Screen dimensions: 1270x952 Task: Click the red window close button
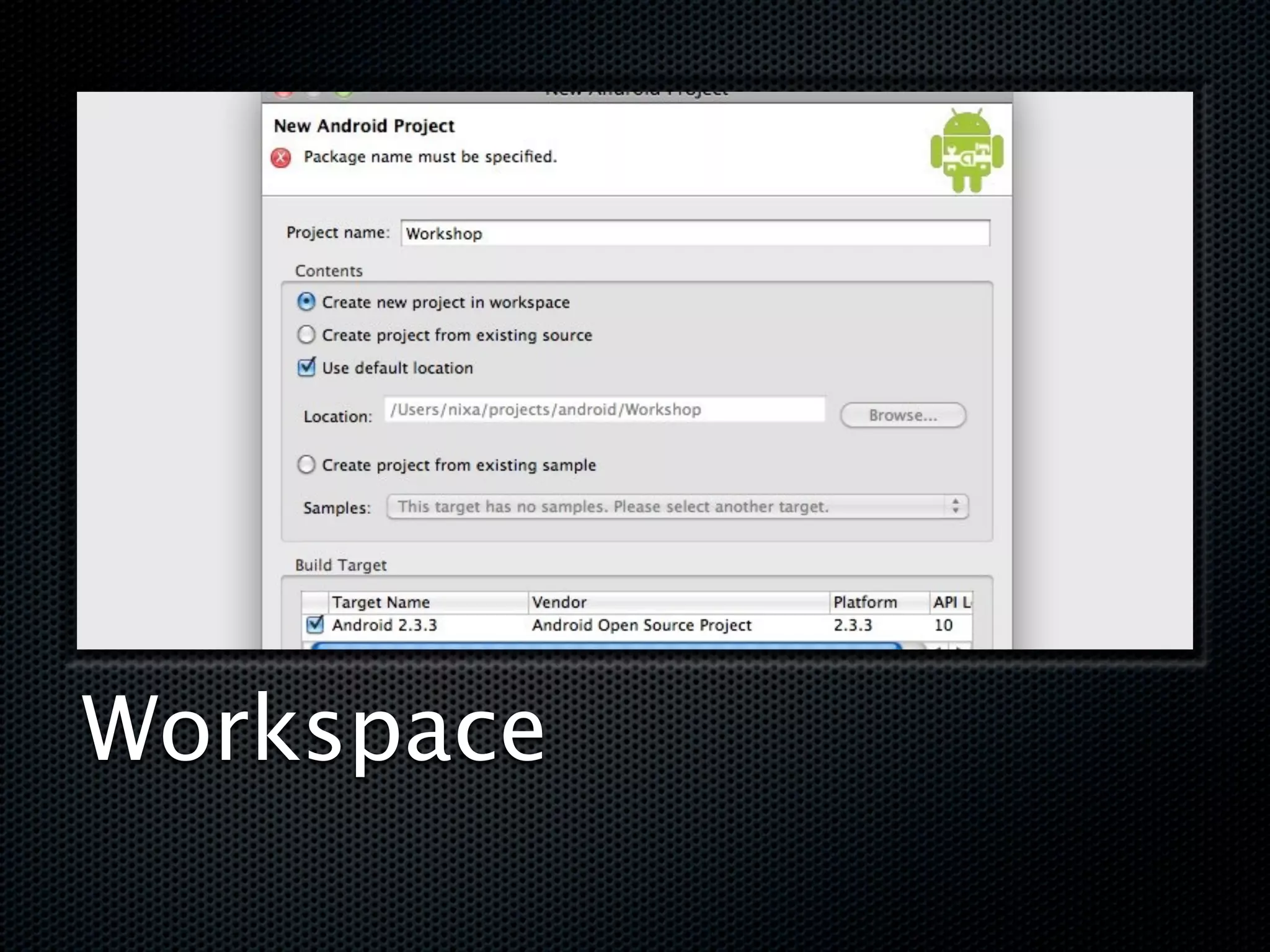[x=283, y=94]
